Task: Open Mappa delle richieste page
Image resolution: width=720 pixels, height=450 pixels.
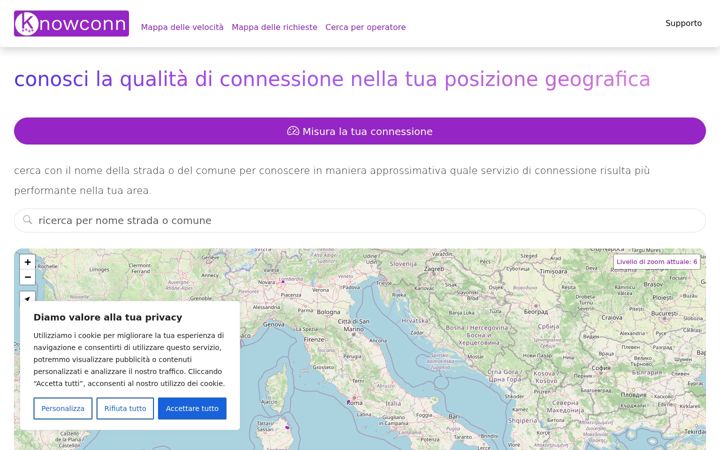Action: [x=274, y=27]
